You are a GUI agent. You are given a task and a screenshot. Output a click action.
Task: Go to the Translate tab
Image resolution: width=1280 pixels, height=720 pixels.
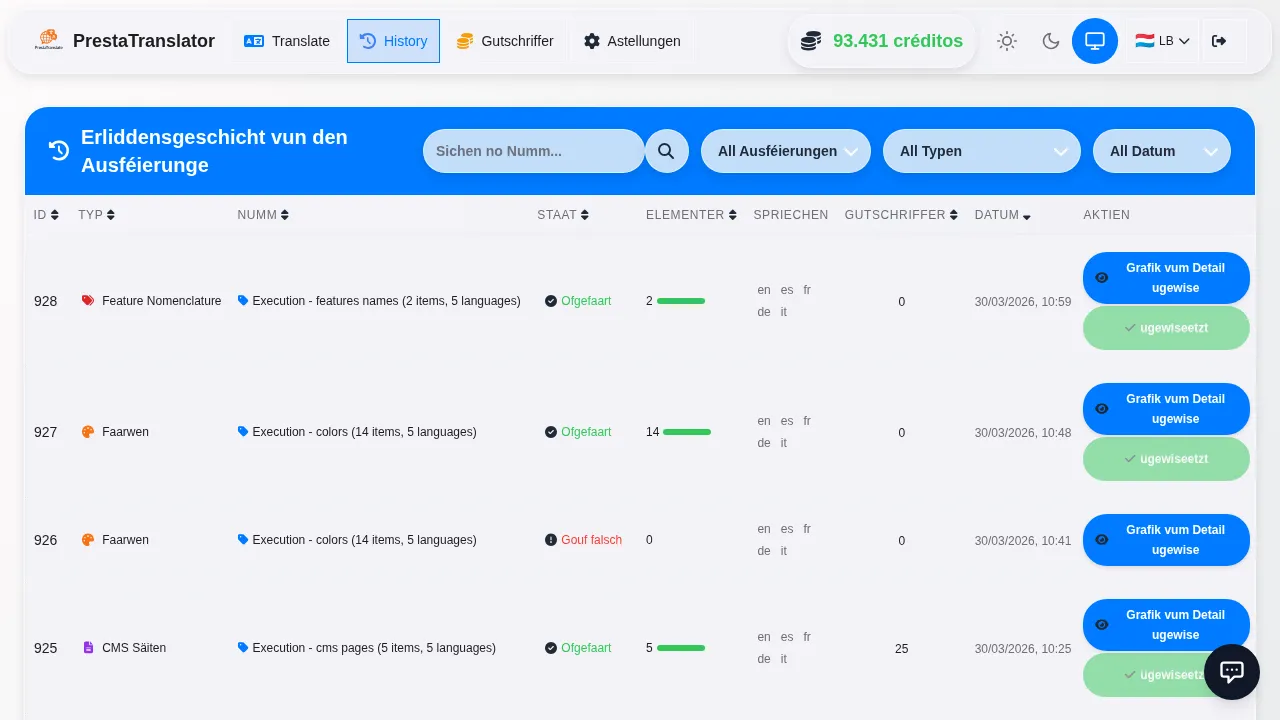click(x=287, y=41)
